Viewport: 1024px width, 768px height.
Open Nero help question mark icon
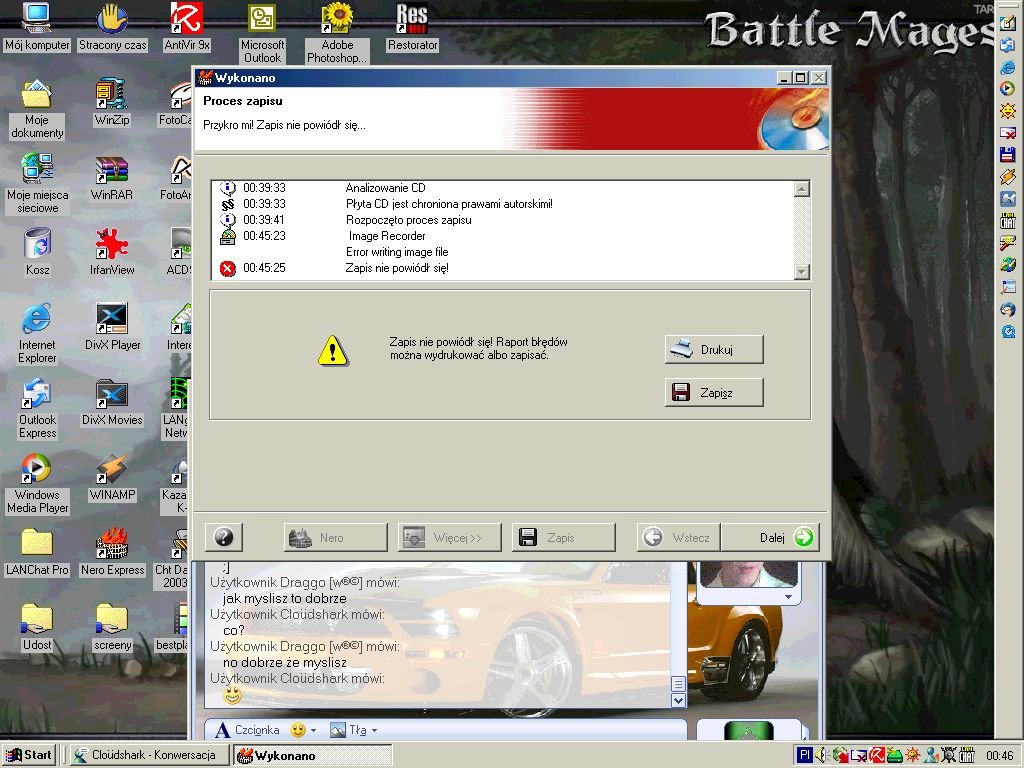(x=224, y=537)
